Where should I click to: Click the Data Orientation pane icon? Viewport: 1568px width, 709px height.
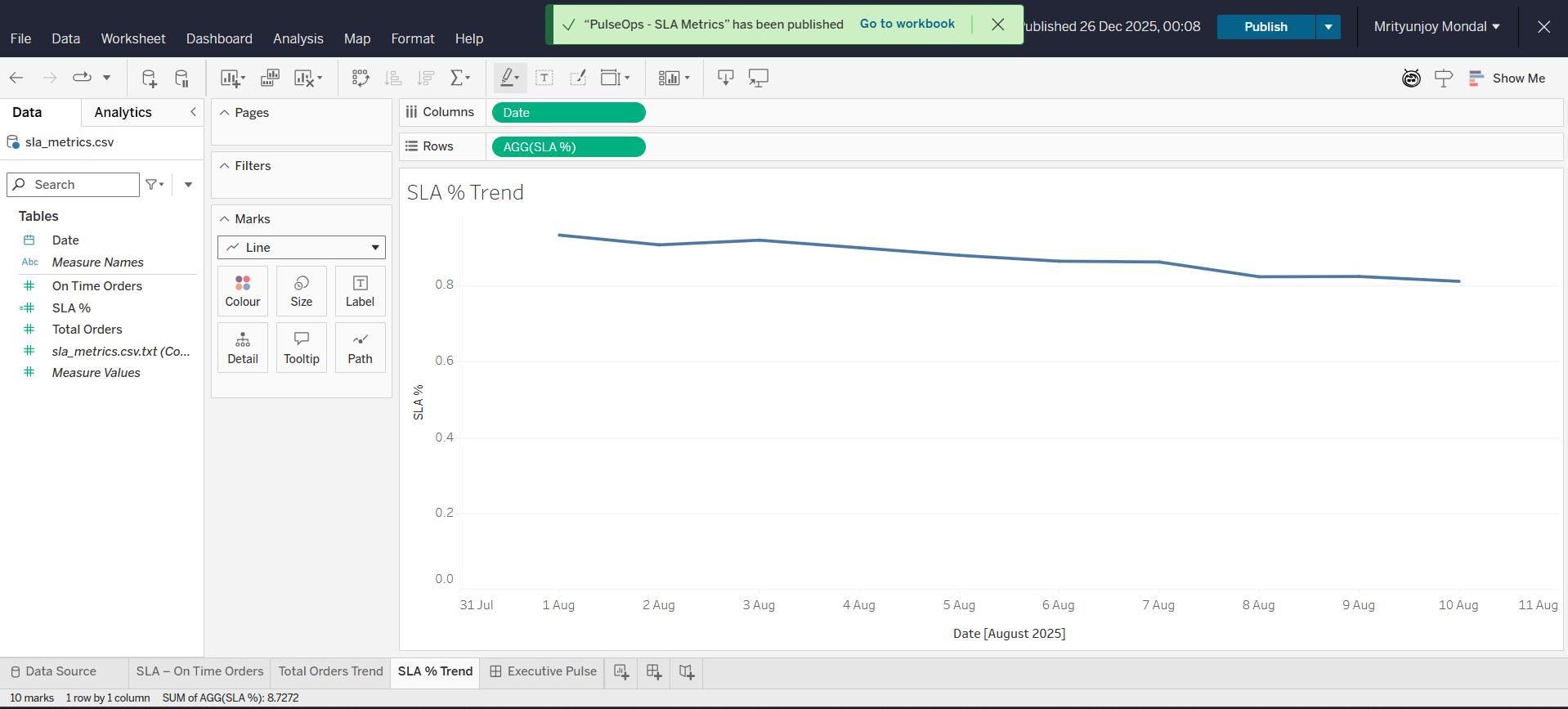point(1444,78)
